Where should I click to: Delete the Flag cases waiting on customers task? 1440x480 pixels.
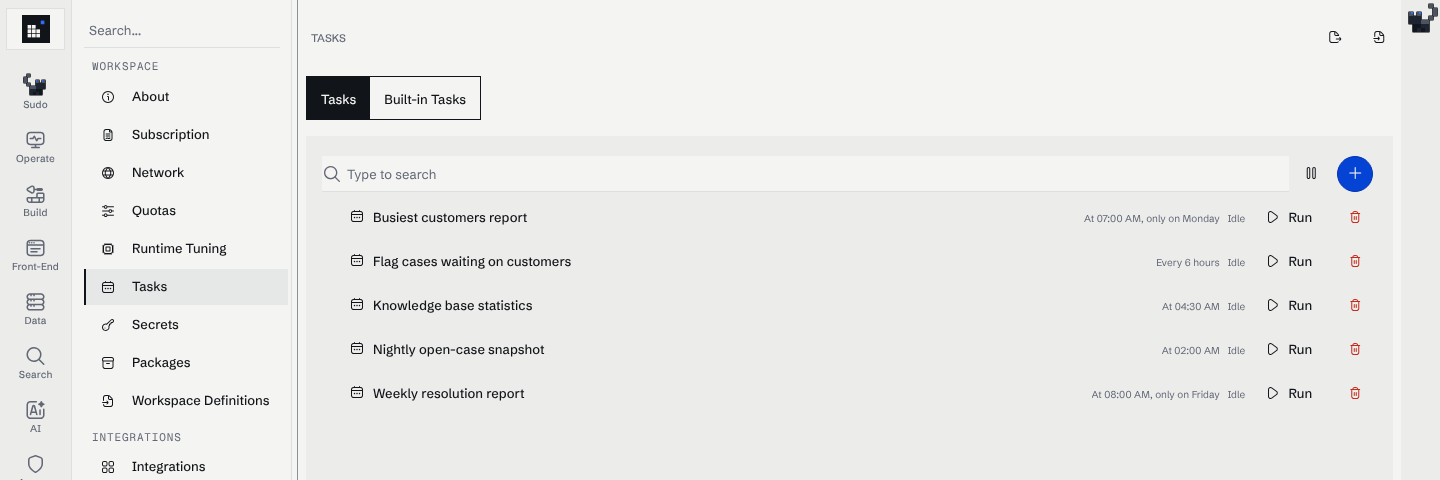tap(1355, 261)
